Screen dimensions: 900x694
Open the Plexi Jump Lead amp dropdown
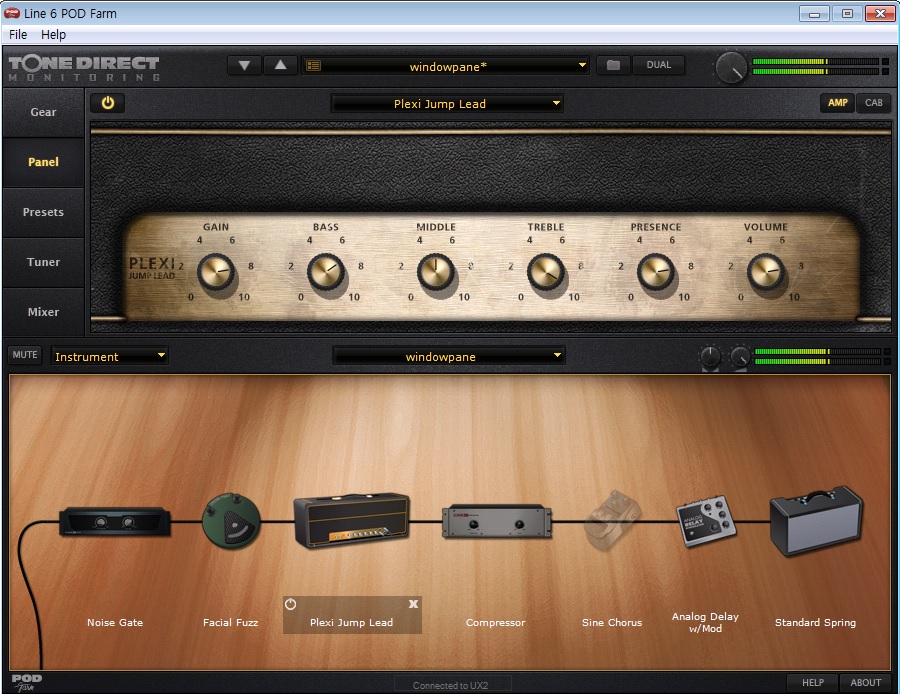[447, 104]
